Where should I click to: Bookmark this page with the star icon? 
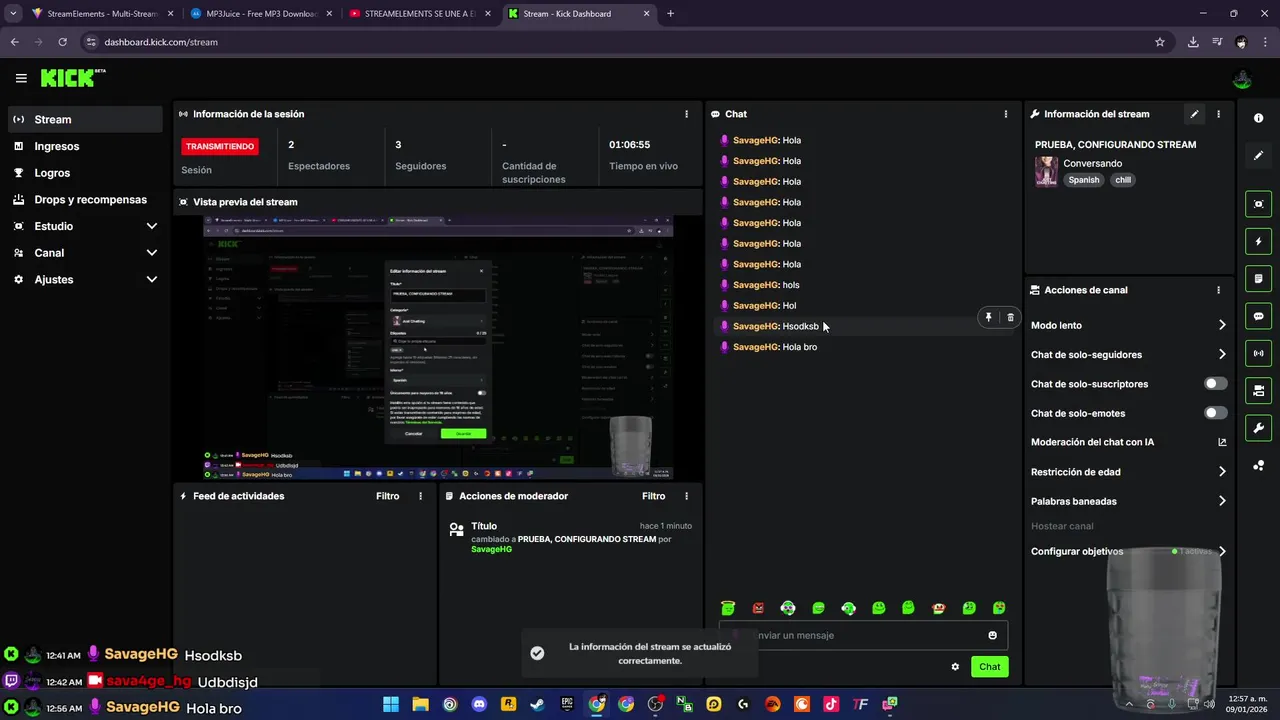click(x=1160, y=42)
